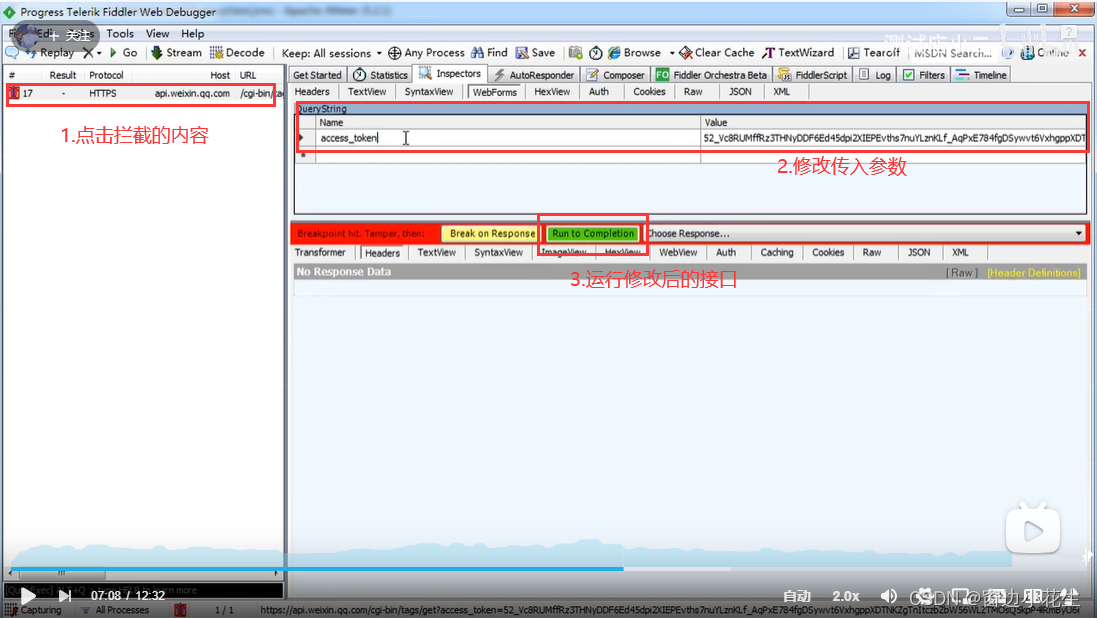
Task: Click Header Definitions link
Action: pyautogui.click(x=1033, y=273)
